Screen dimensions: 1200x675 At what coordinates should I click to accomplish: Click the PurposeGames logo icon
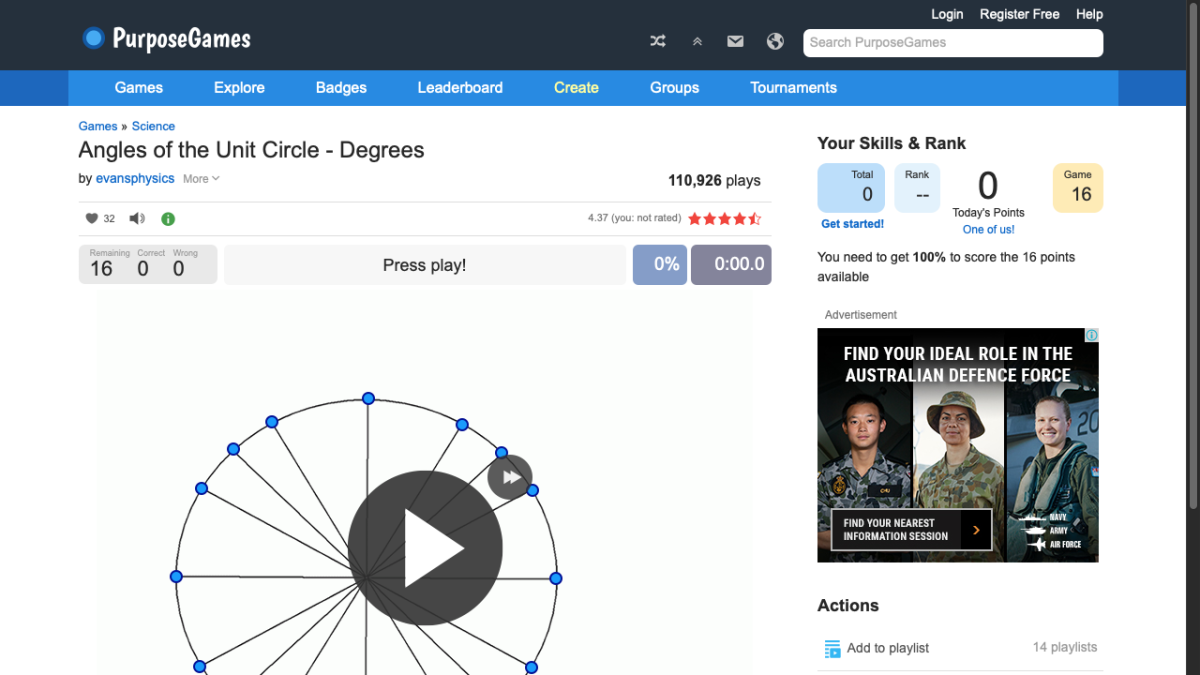93,37
